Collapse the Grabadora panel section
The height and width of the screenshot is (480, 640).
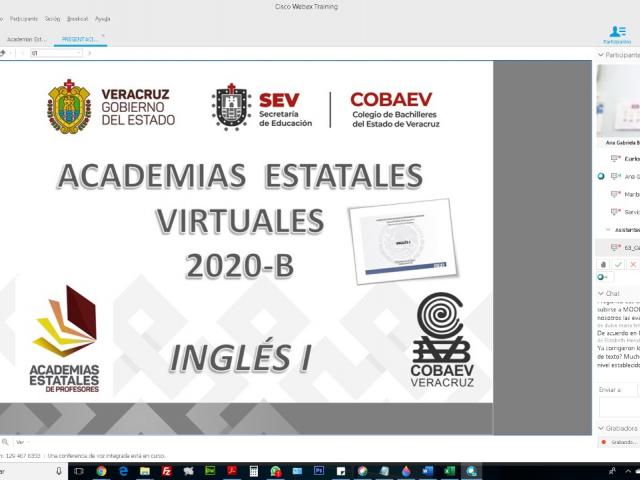[x=600, y=428]
